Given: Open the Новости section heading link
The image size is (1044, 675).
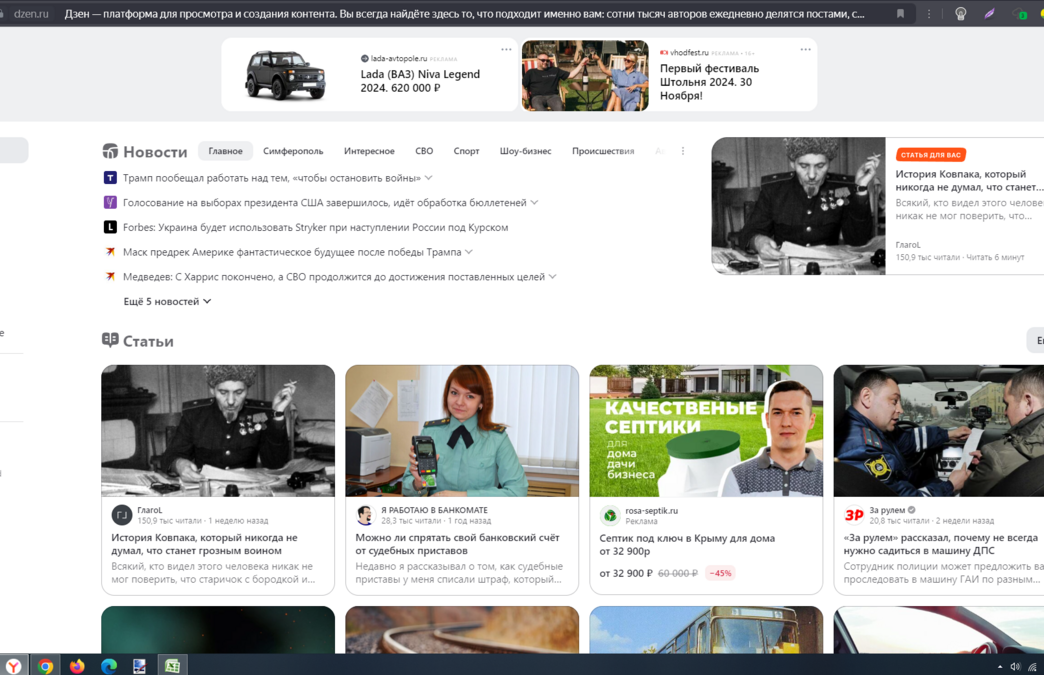Looking at the screenshot, I should (x=155, y=152).
